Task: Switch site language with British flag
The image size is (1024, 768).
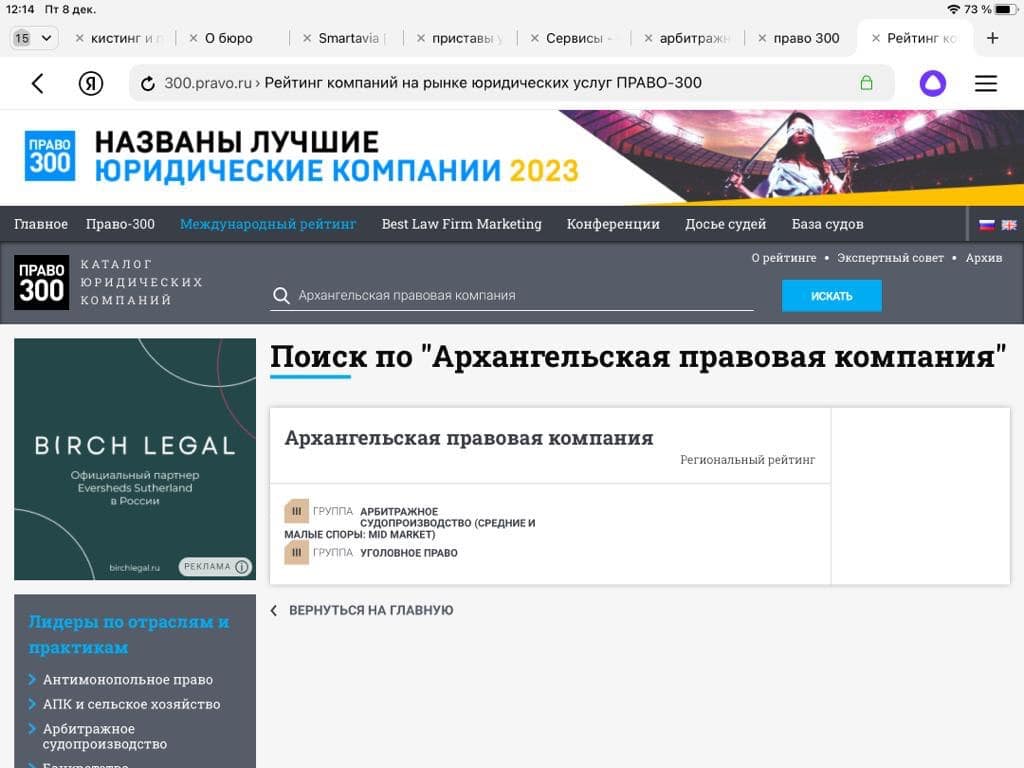Action: click(x=1008, y=225)
